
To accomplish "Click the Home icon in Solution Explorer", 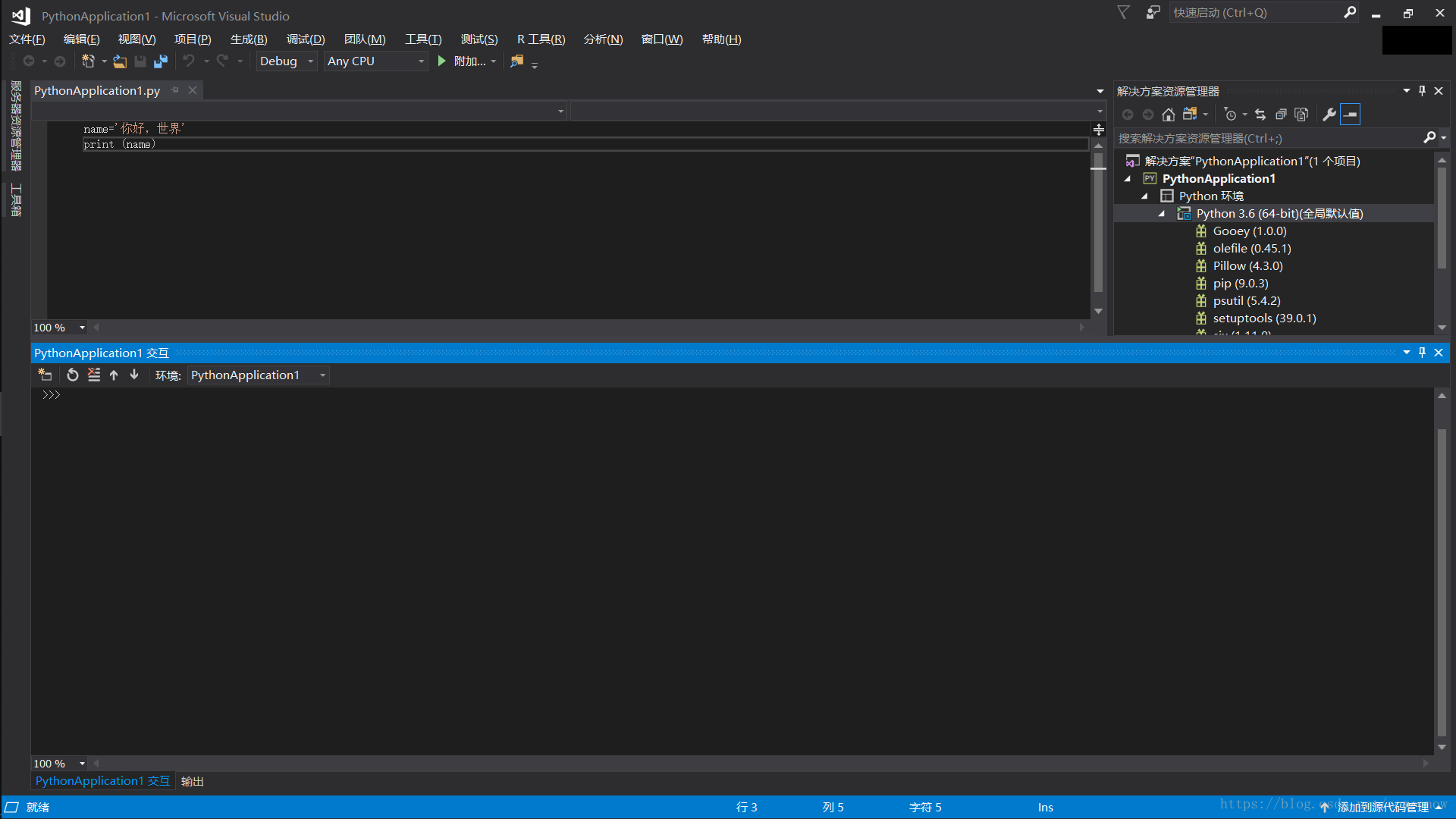I will [1169, 115].
